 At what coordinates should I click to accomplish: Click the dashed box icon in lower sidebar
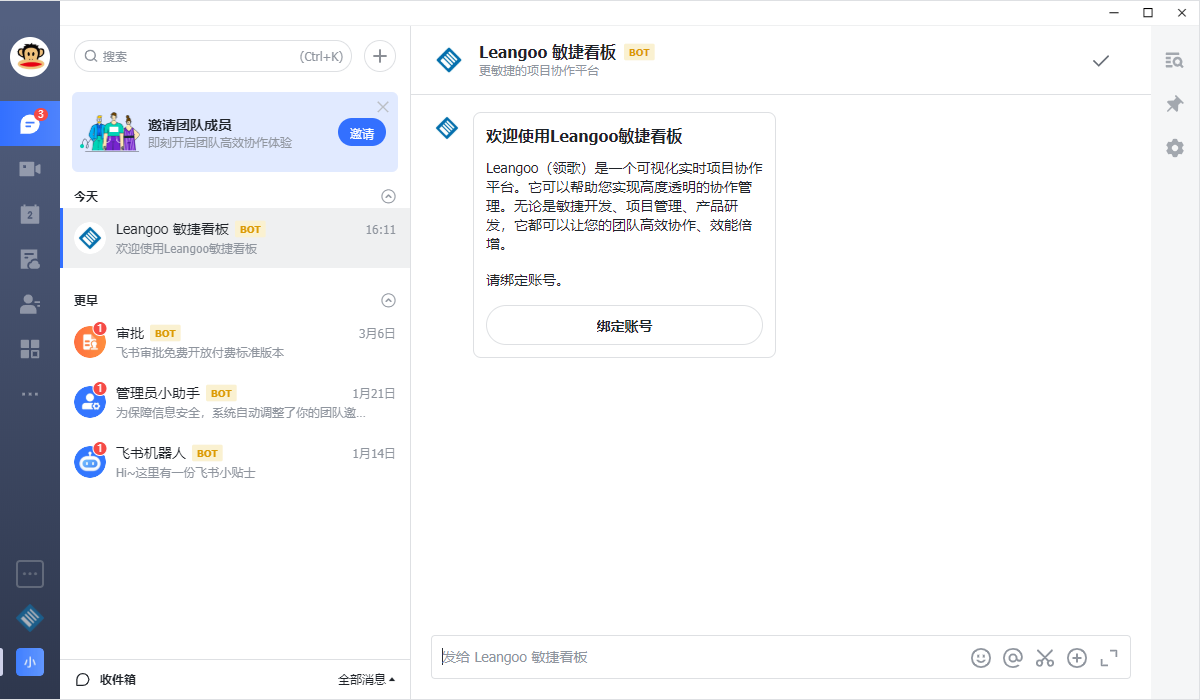coord(30,574)
